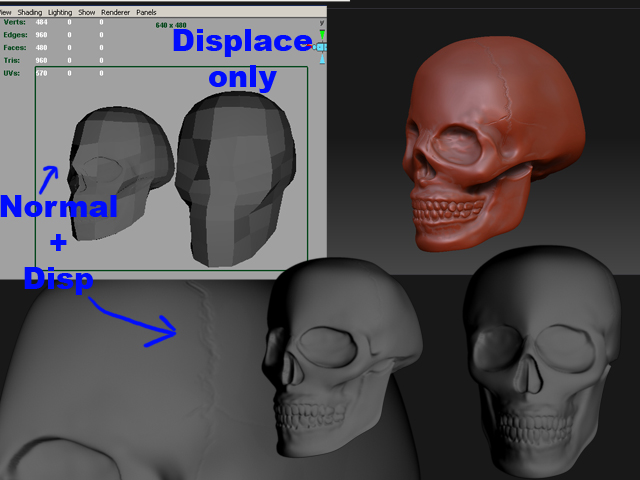Open the Renderer menu
This screenshot has width=640, height=480.
tap(116, 12)
